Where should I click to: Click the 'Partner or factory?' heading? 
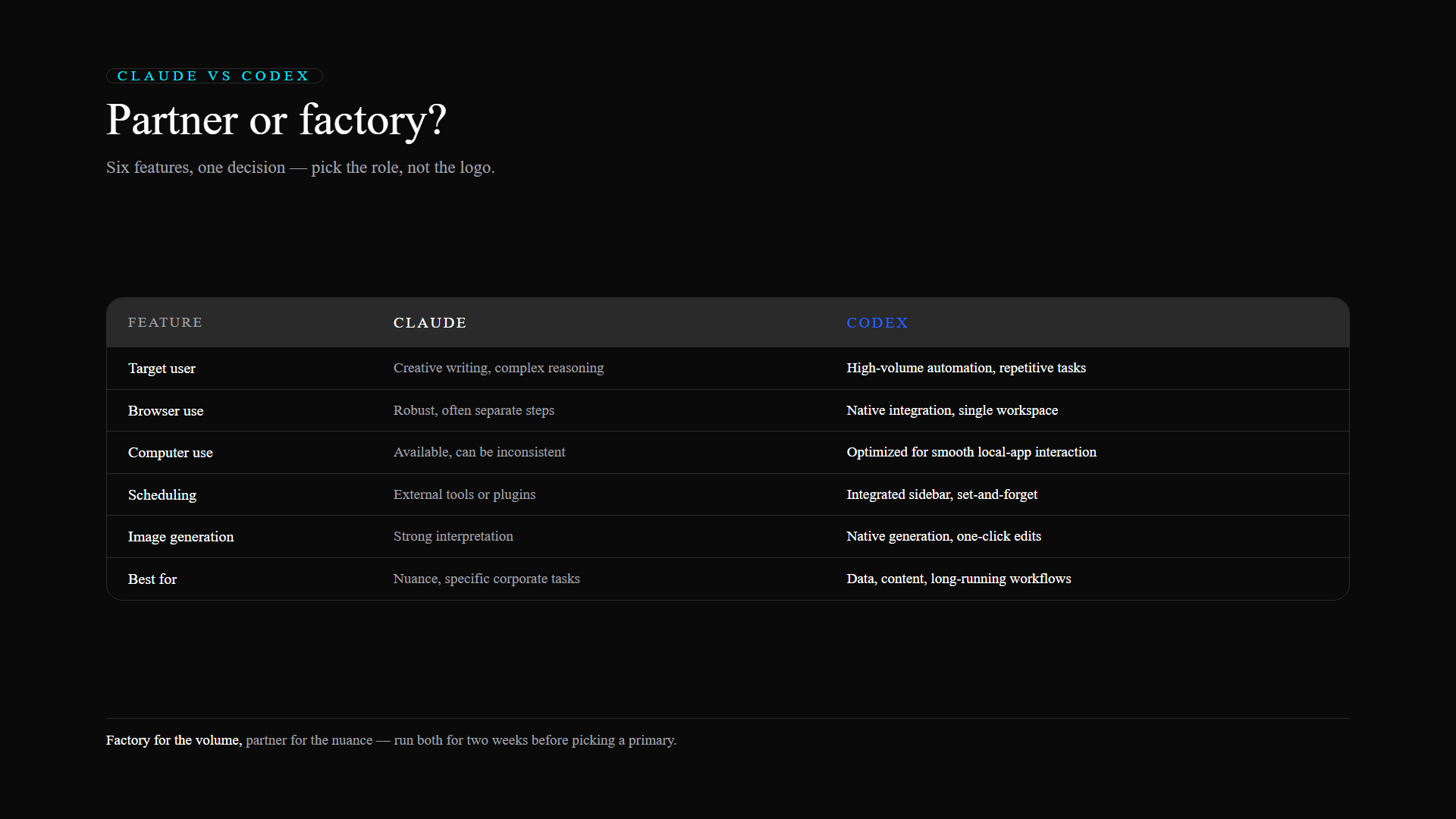coord(276,120)
